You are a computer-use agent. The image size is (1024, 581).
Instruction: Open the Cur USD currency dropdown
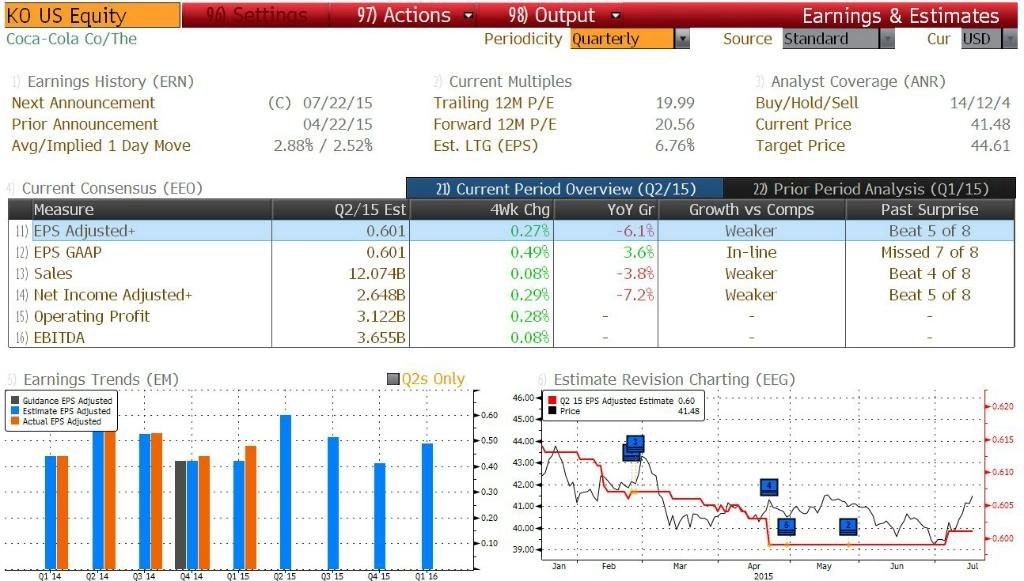click(x=989, y=39)
